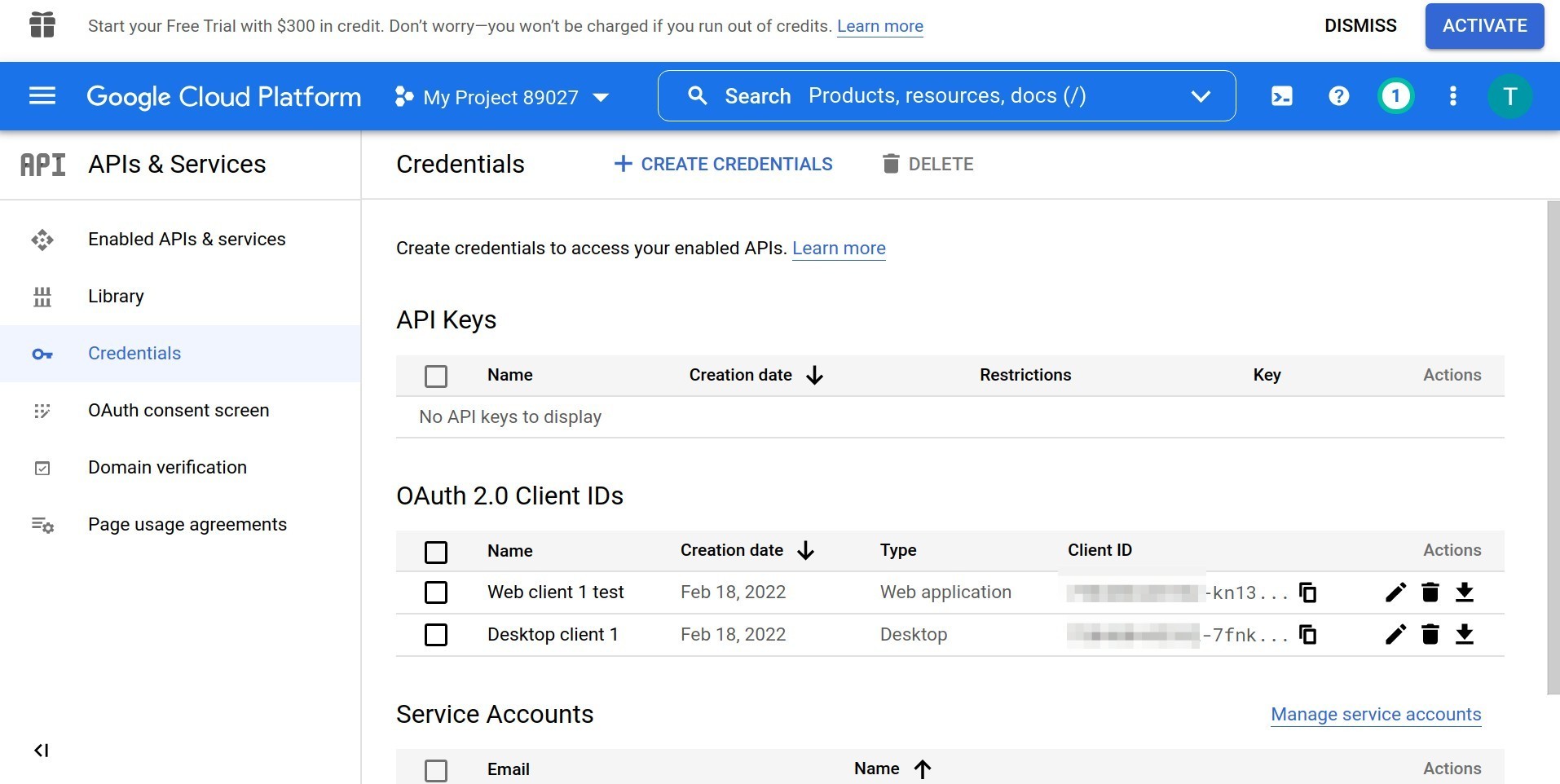Expand the search bar dropdown chevron
Image resolution: width=1560 pixels, height=784 pixels.
tap(1201, 96)
